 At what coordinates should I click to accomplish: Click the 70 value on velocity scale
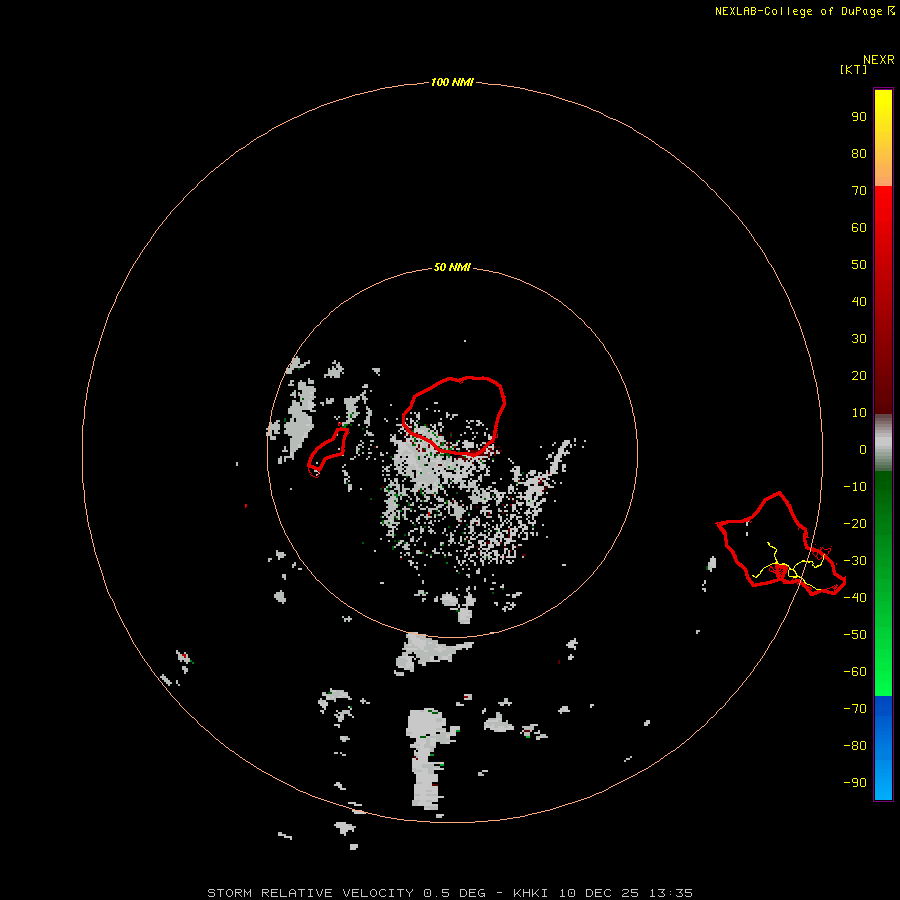(x=859, y=191)
